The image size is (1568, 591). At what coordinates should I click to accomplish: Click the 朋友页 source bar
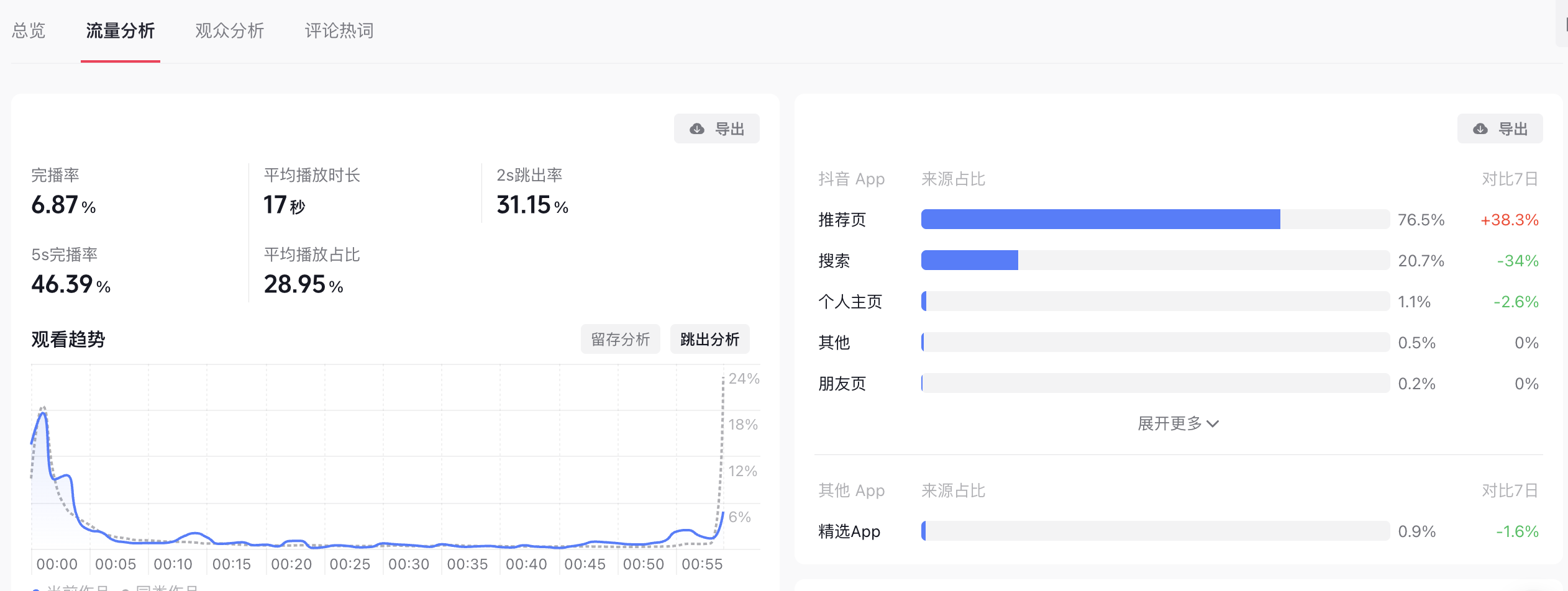point(1155,383)
